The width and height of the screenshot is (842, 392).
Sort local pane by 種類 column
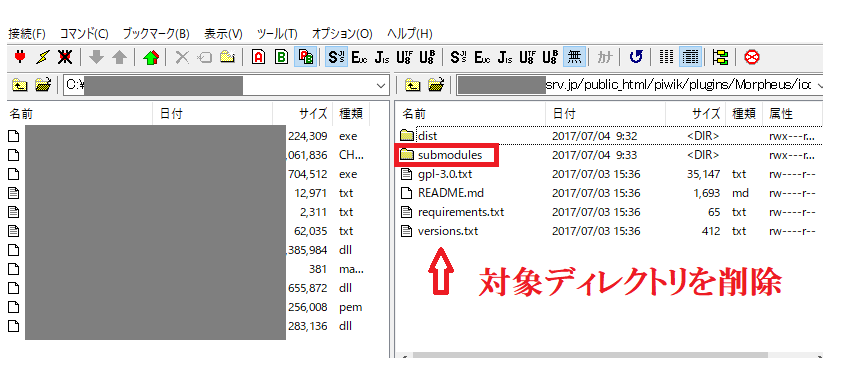pyautogui.click(x=351, y=114)
